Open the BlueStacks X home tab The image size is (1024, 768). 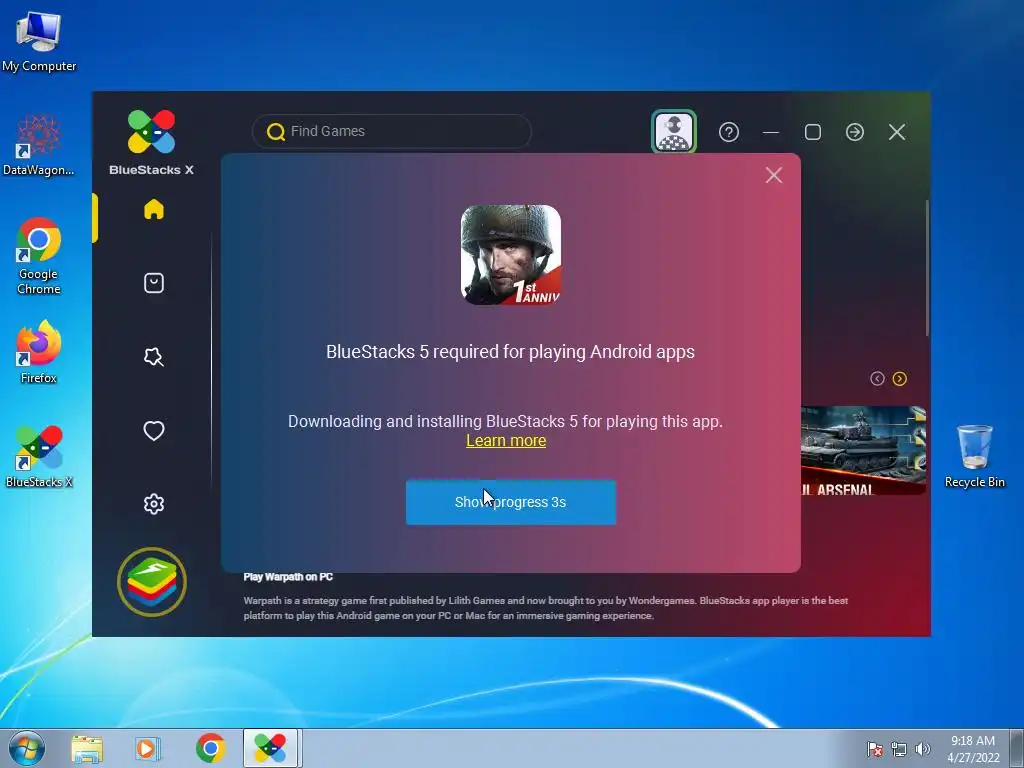(x=153, y=210)
